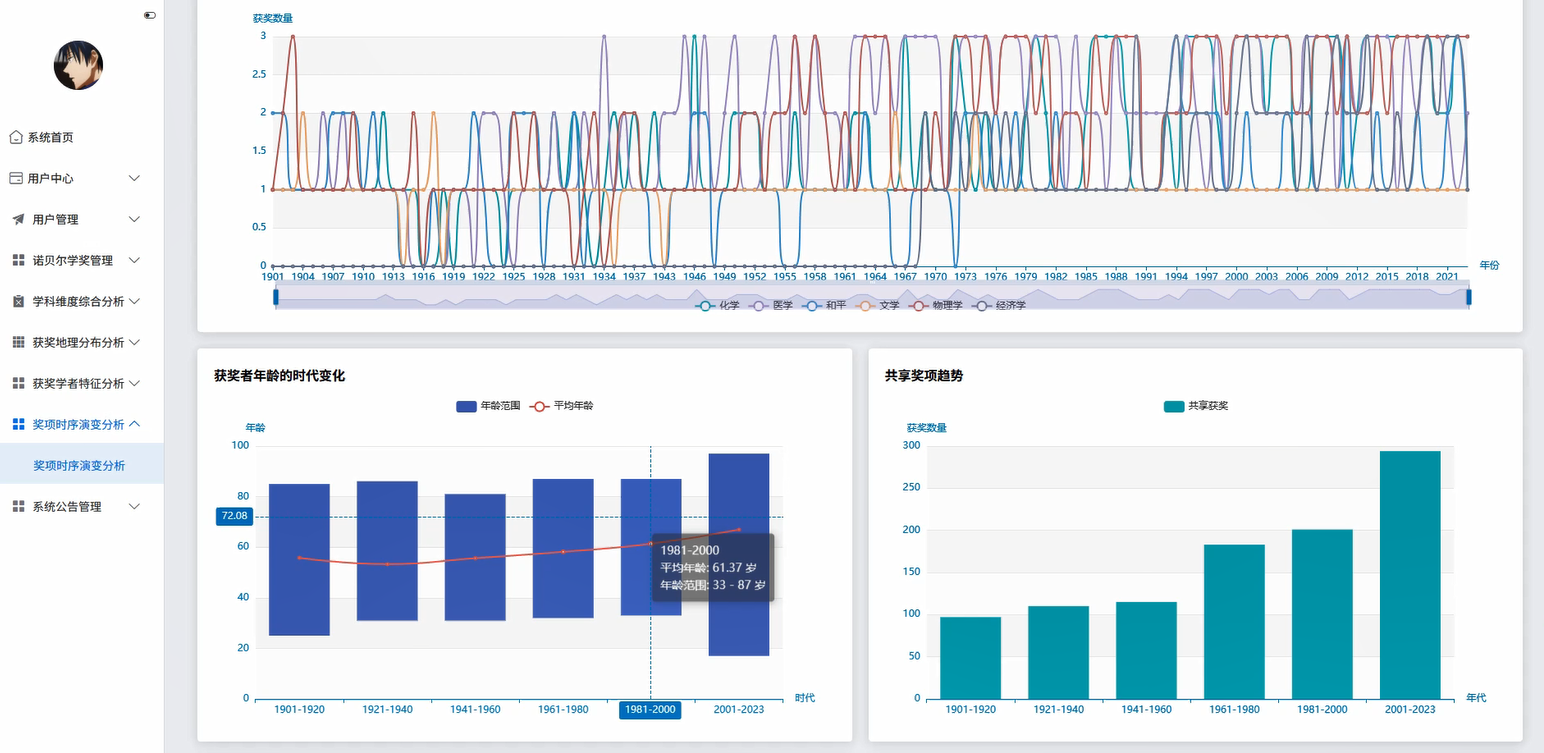Screen dimensions: 1544x753
Task: Click the highlighted 1981-2000 axis label
Action: pyautogui.click(x=650, y=710)
